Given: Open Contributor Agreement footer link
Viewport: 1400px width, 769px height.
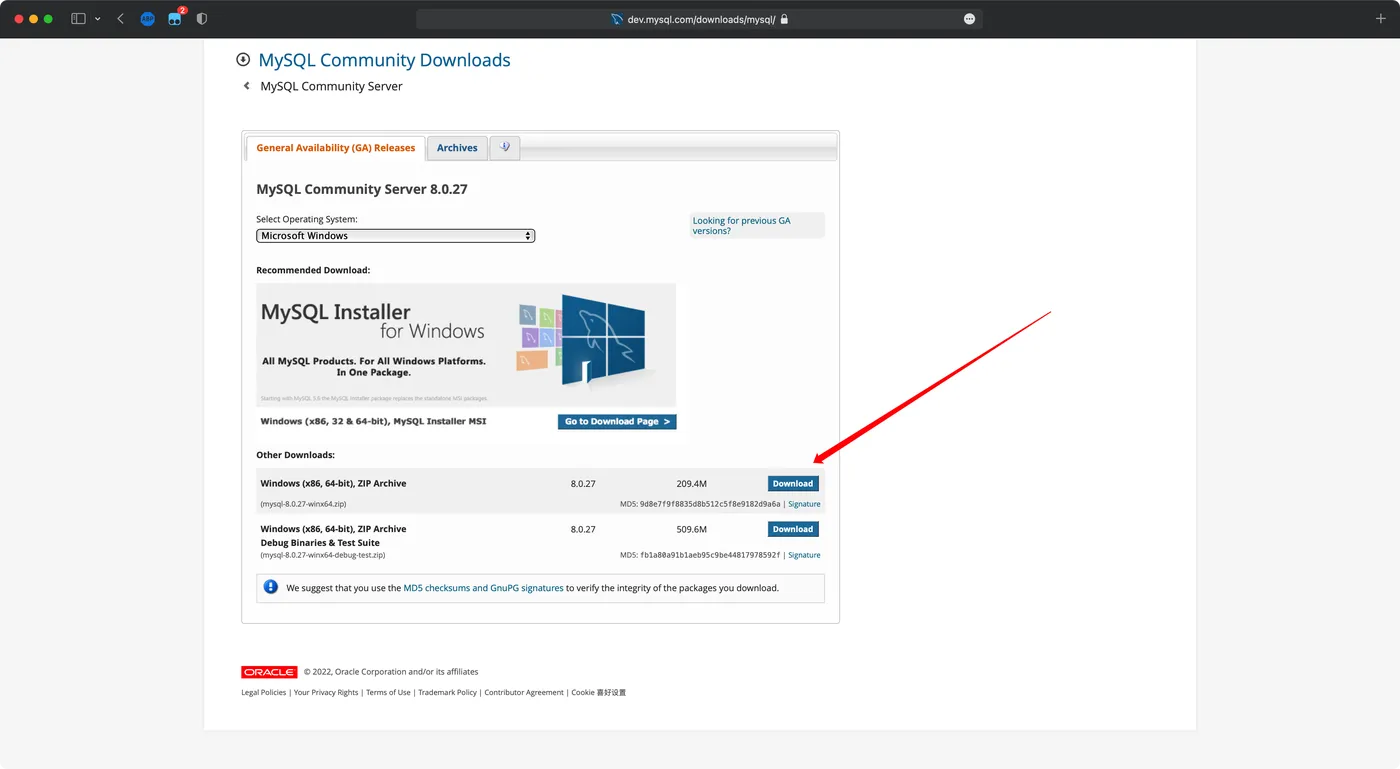Looking at the screenshot, I should pyautogui.click(x=524, y=692).
